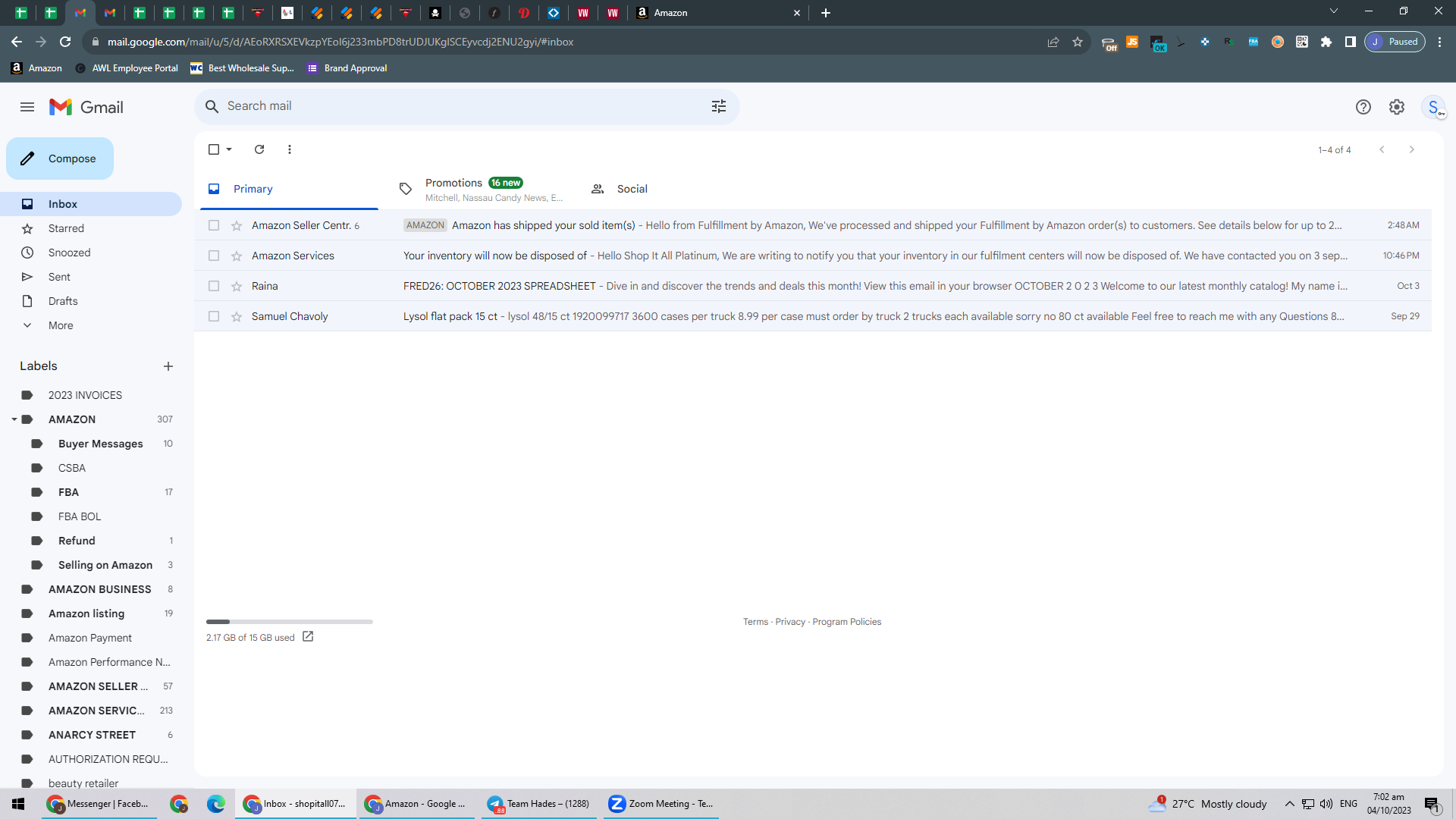Tick the checkbox for Samuel Chavoly's email
This screenshot has height=819, width=1456.
(214, 316)
